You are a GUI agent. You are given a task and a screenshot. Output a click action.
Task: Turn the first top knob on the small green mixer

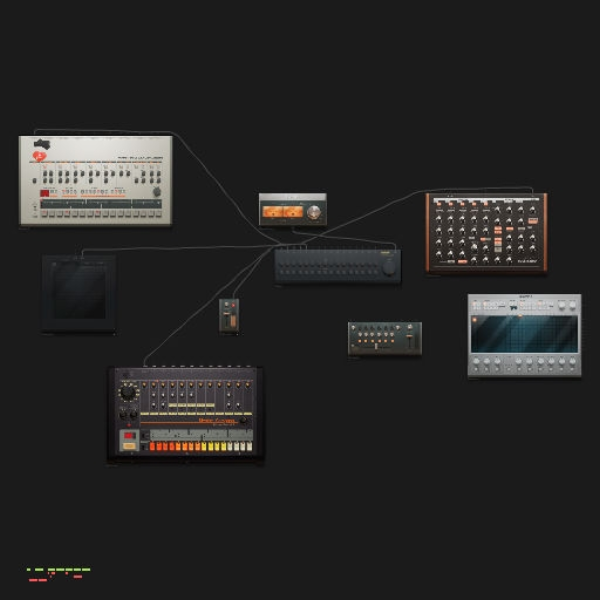[353, 328]
